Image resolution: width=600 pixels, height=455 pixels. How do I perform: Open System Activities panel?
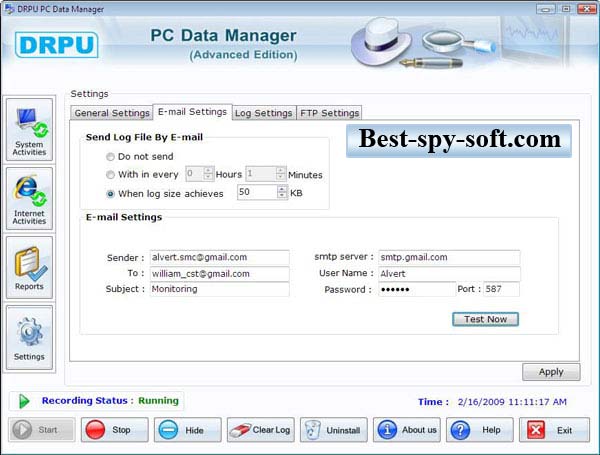point(29,130)
